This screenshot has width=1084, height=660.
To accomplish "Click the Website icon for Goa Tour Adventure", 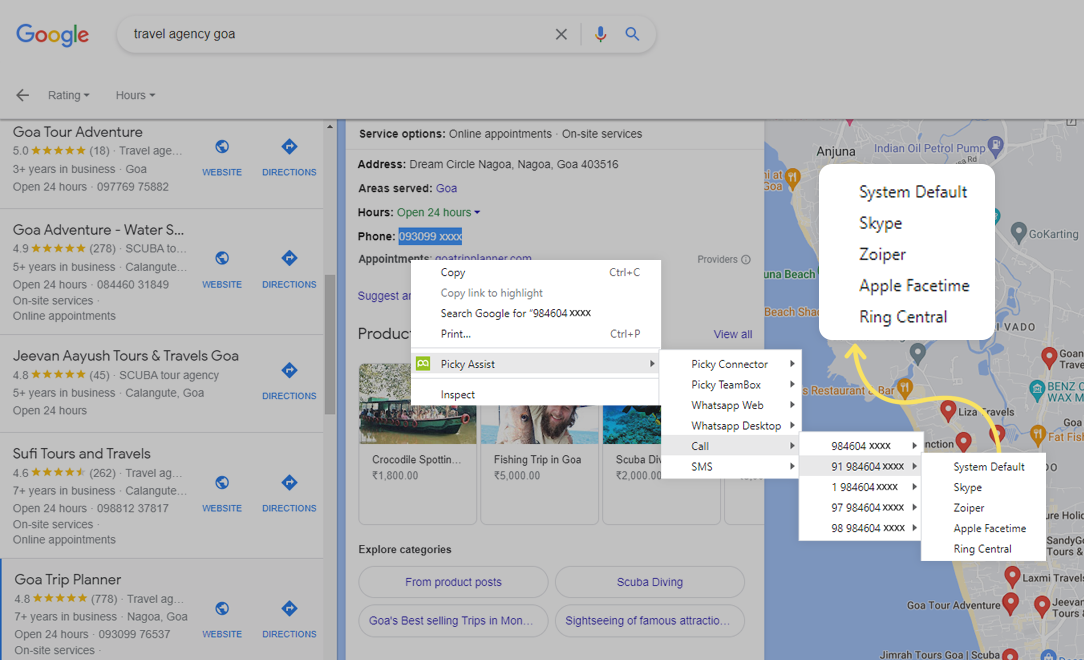I will pos(222,148).
